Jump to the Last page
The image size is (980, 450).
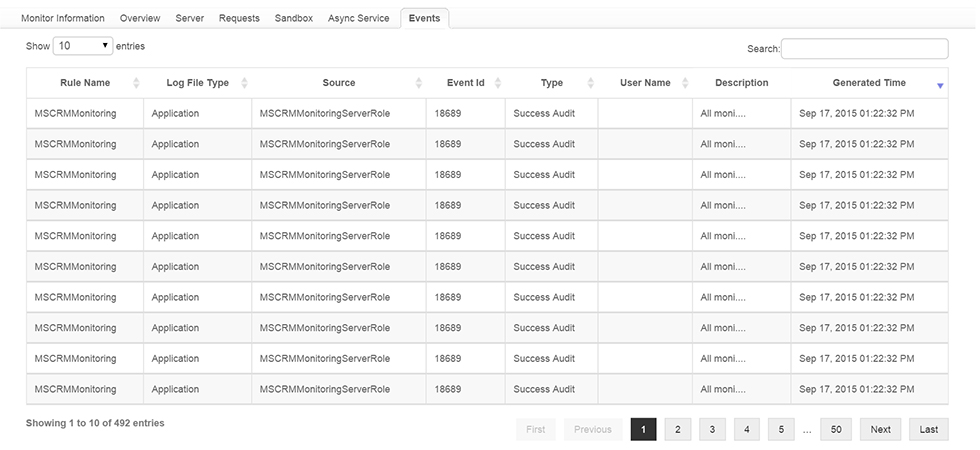click(x=928, y=429)
